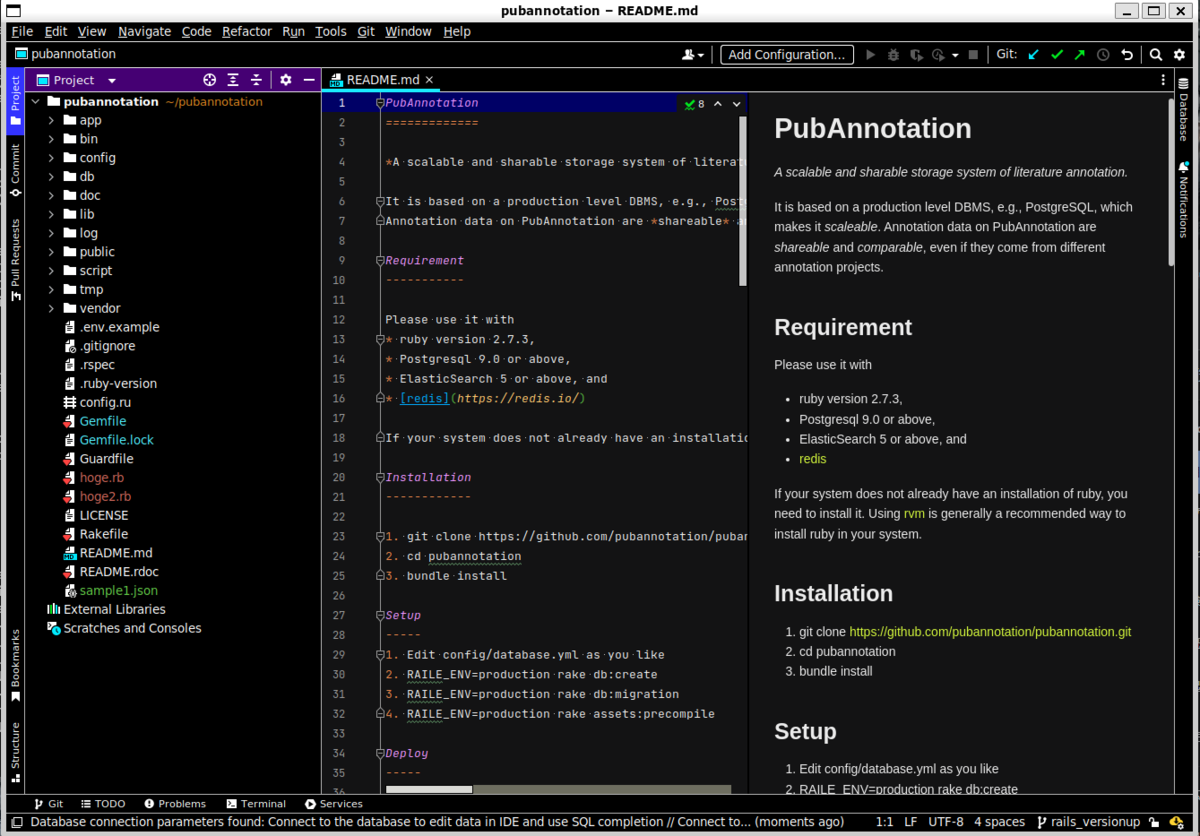Push changes using the green arrow icon
The image size is (1200, 836).
click(1080, 54)
